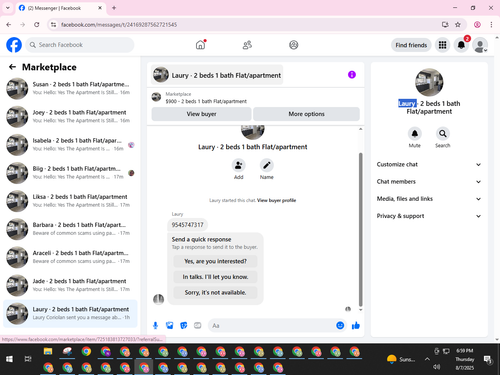Focus the Aa message input field
500x375 pixels.
coord(273,326)
